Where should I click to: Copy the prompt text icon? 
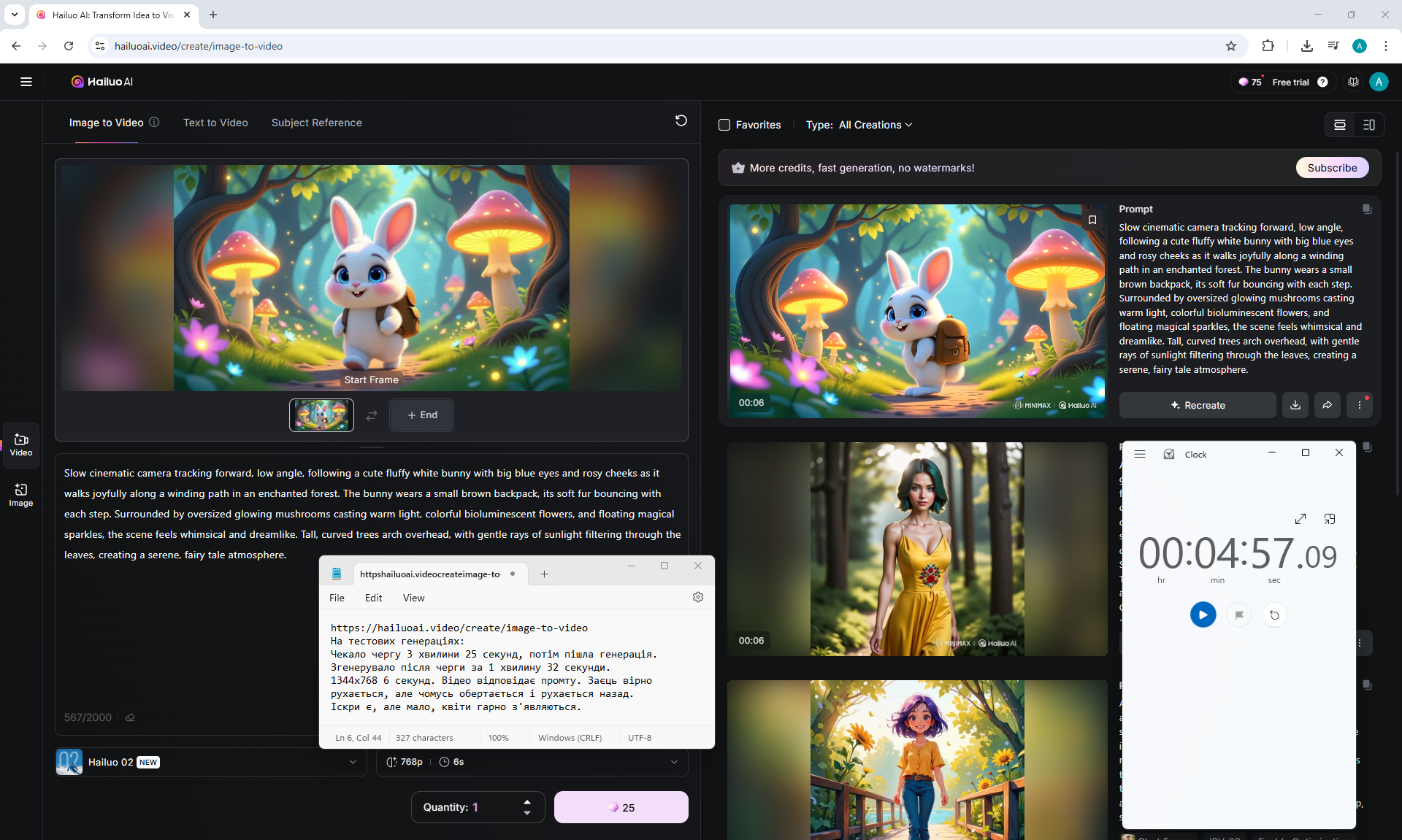pos(1366,209)
